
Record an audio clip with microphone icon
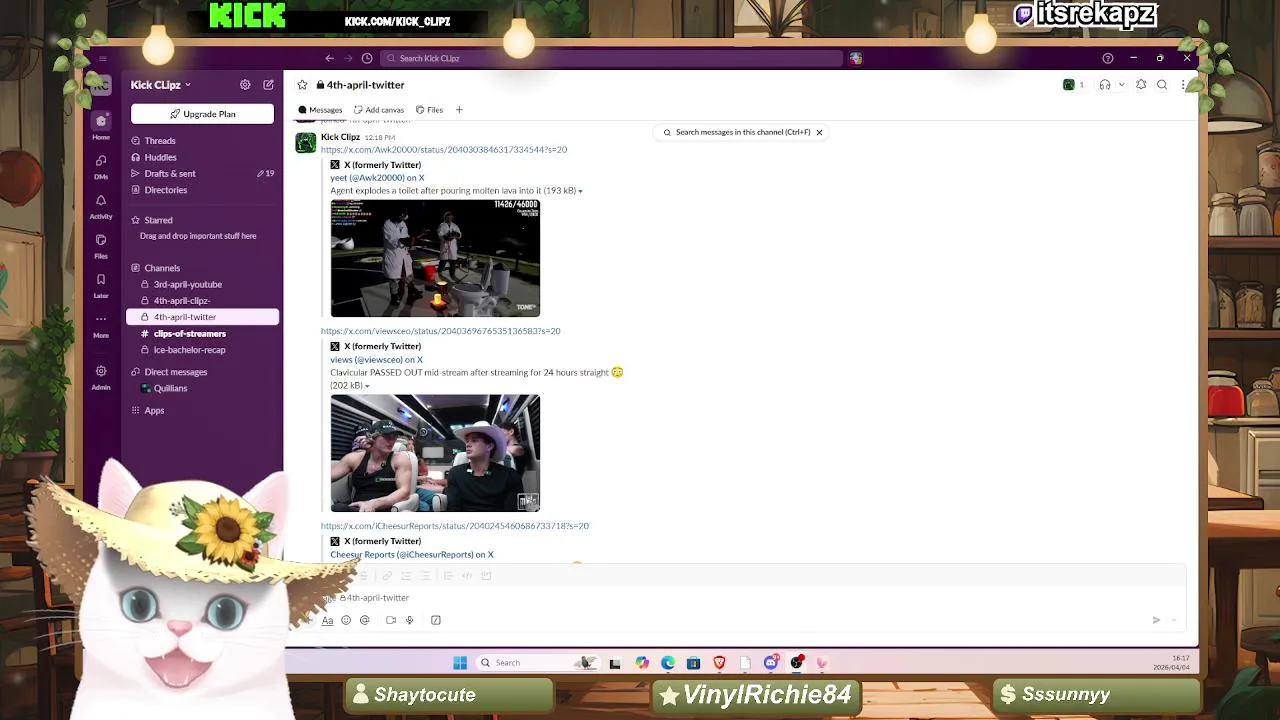(409, 620)
